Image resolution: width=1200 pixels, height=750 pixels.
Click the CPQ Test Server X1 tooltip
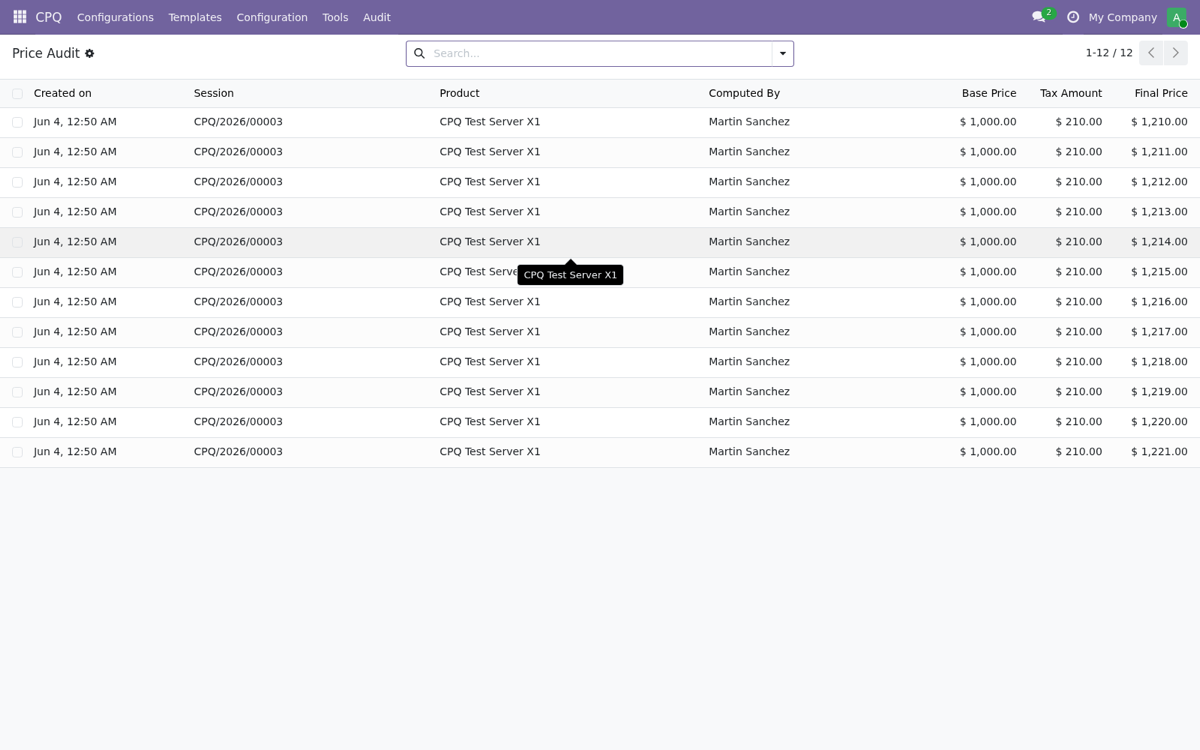pyautogui.click(x=570, y=275)
